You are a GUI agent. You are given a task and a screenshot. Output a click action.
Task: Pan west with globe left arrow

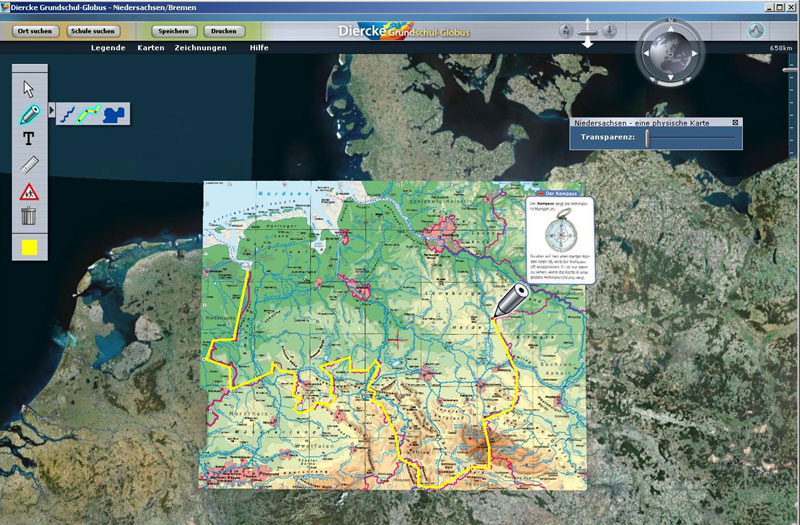[646, 53]
